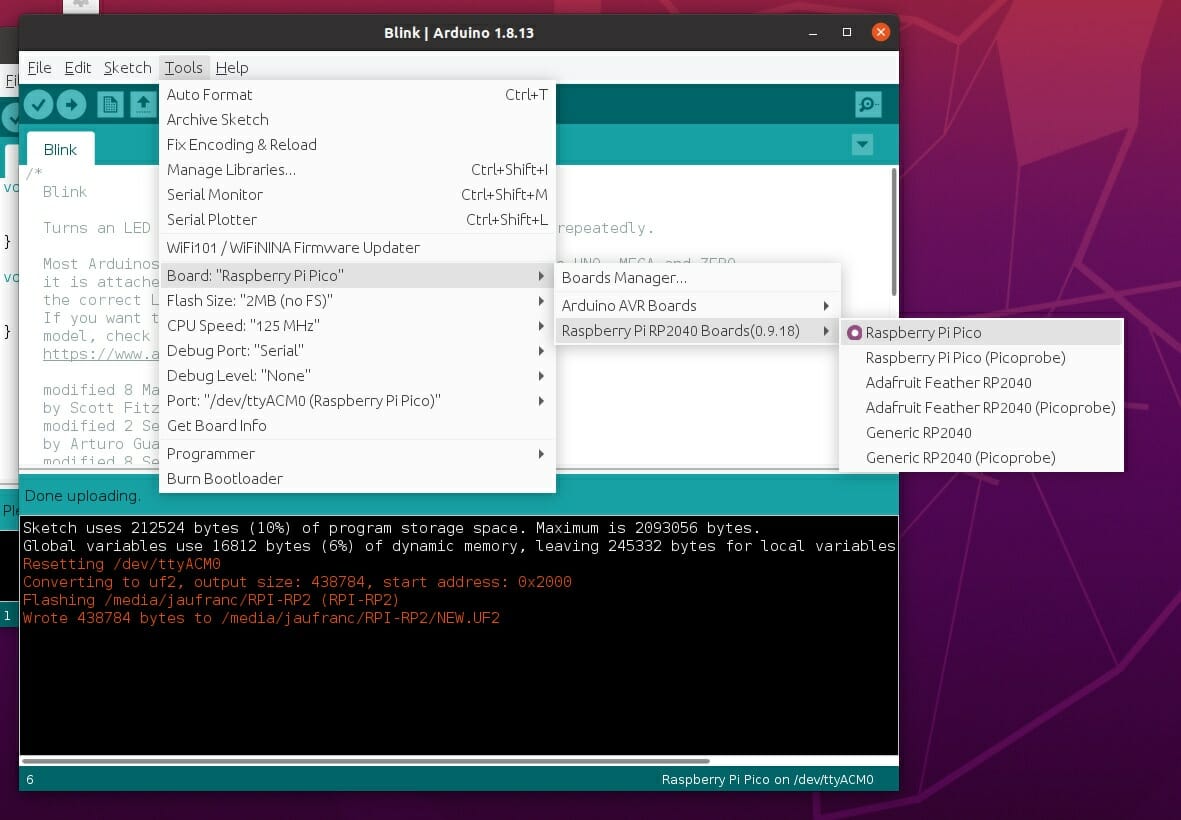The image size is (1181, 820).
Task: Click the status bar board and port text
Action: 767,779
